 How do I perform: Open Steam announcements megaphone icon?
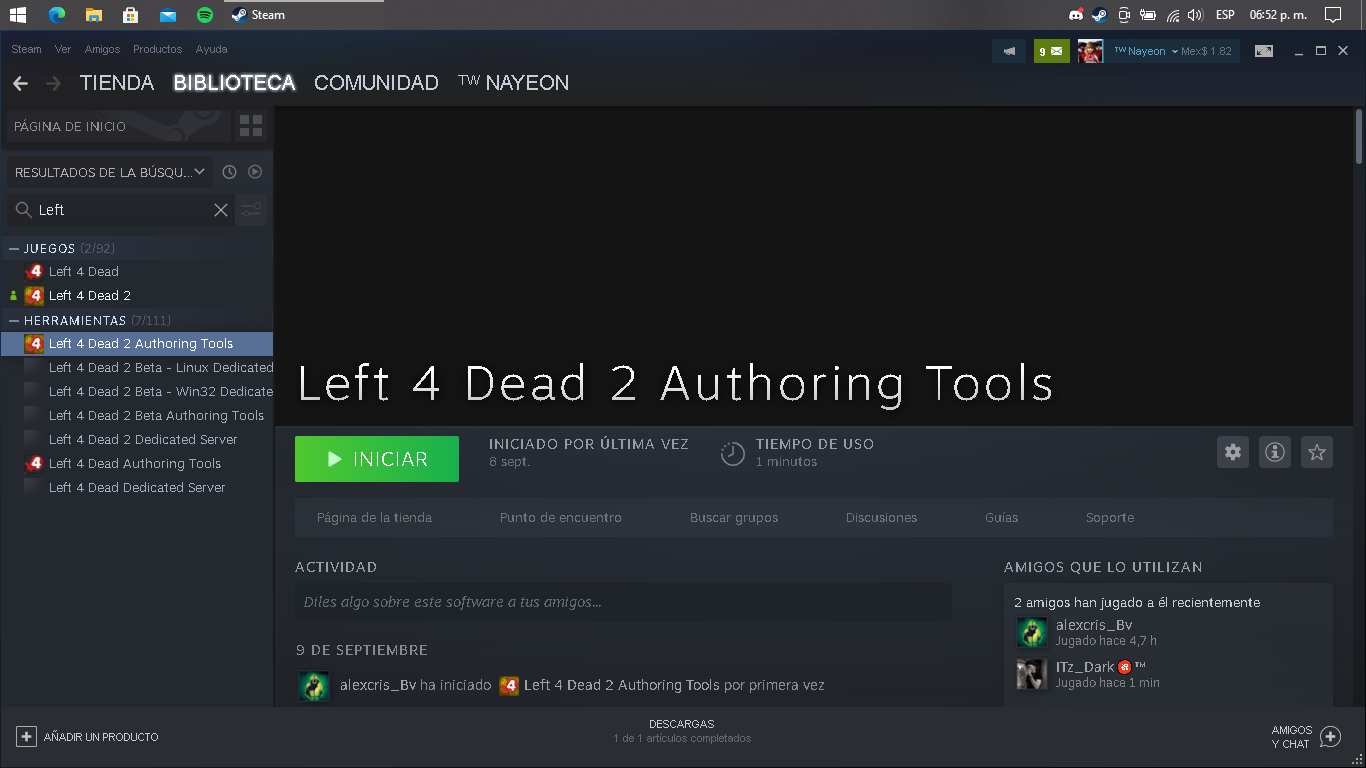coord(1009,51)
